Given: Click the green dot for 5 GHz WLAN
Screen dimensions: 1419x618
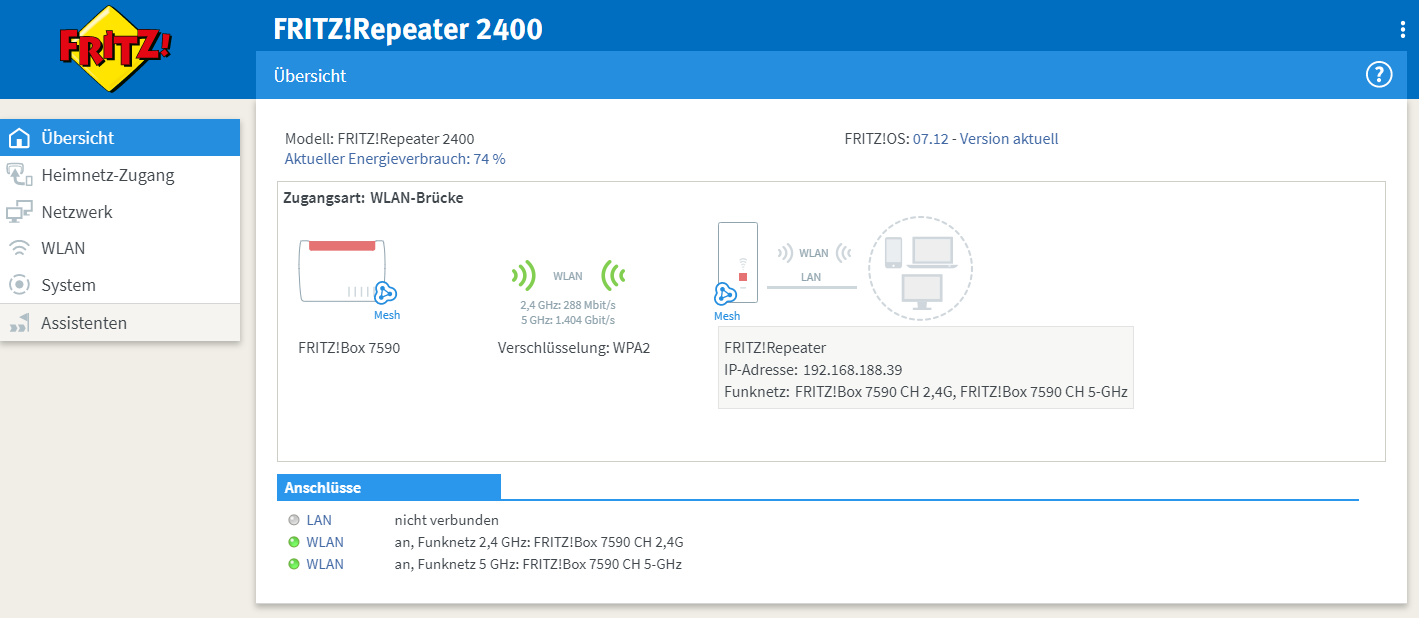Looking at the screenshot, I should pyautogui.click(x=294, y=564).
